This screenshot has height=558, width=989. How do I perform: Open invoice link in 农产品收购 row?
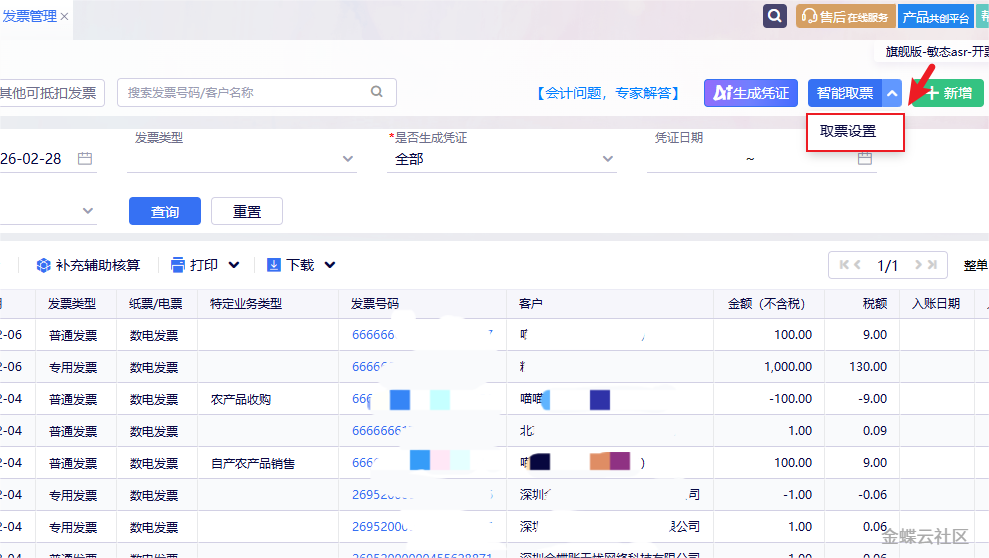pyautogui.click(x=362, y=399)
